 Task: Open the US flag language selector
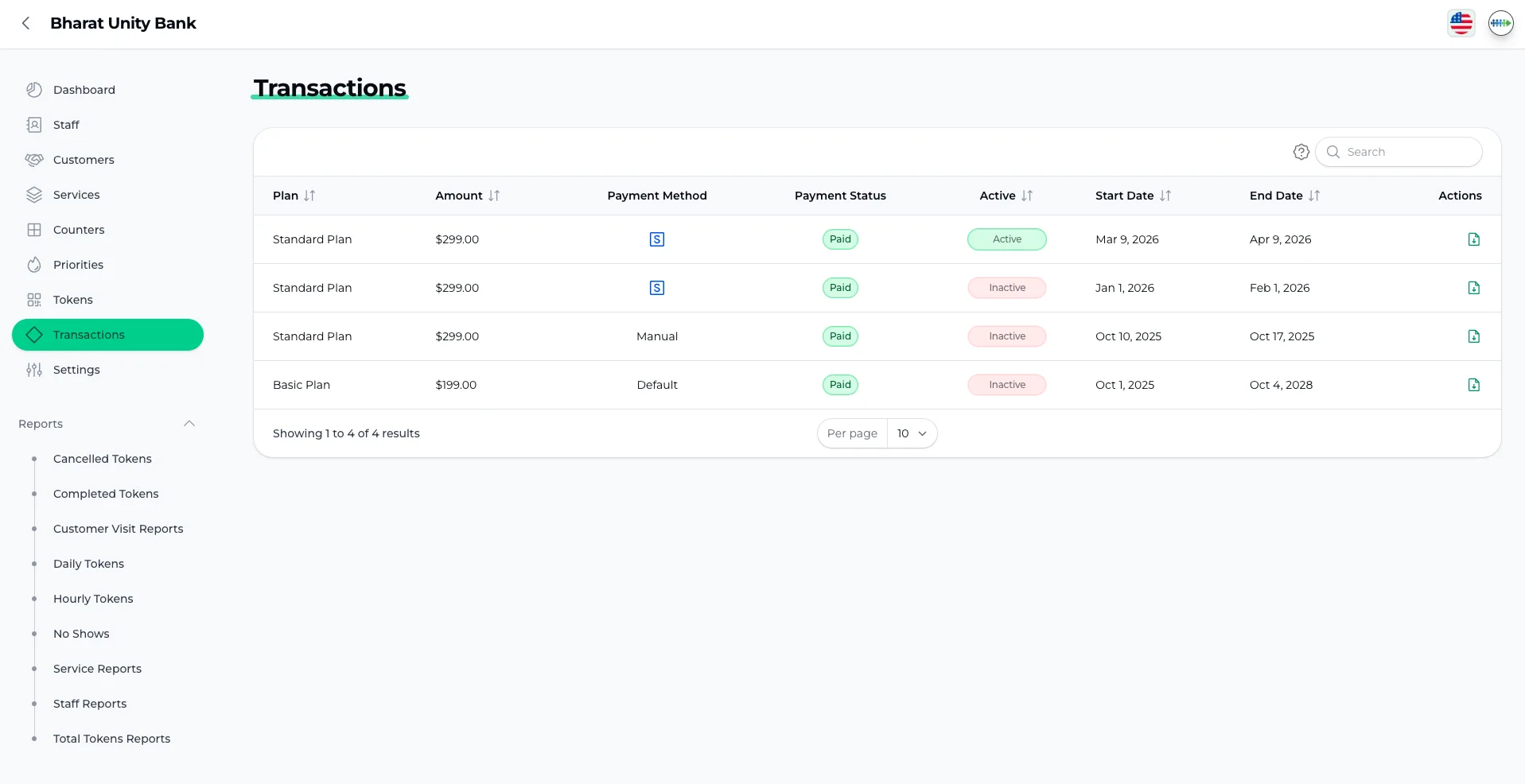pyautogui.click(x=1461, y=23)
